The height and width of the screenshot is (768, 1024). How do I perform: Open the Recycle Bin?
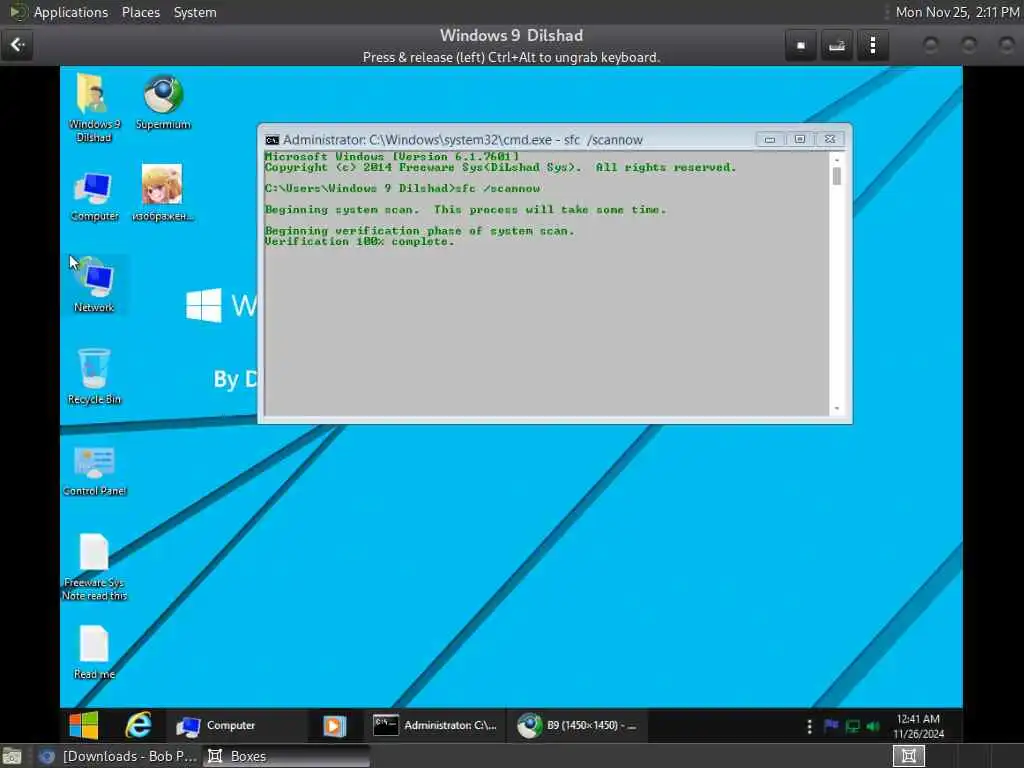94,376
